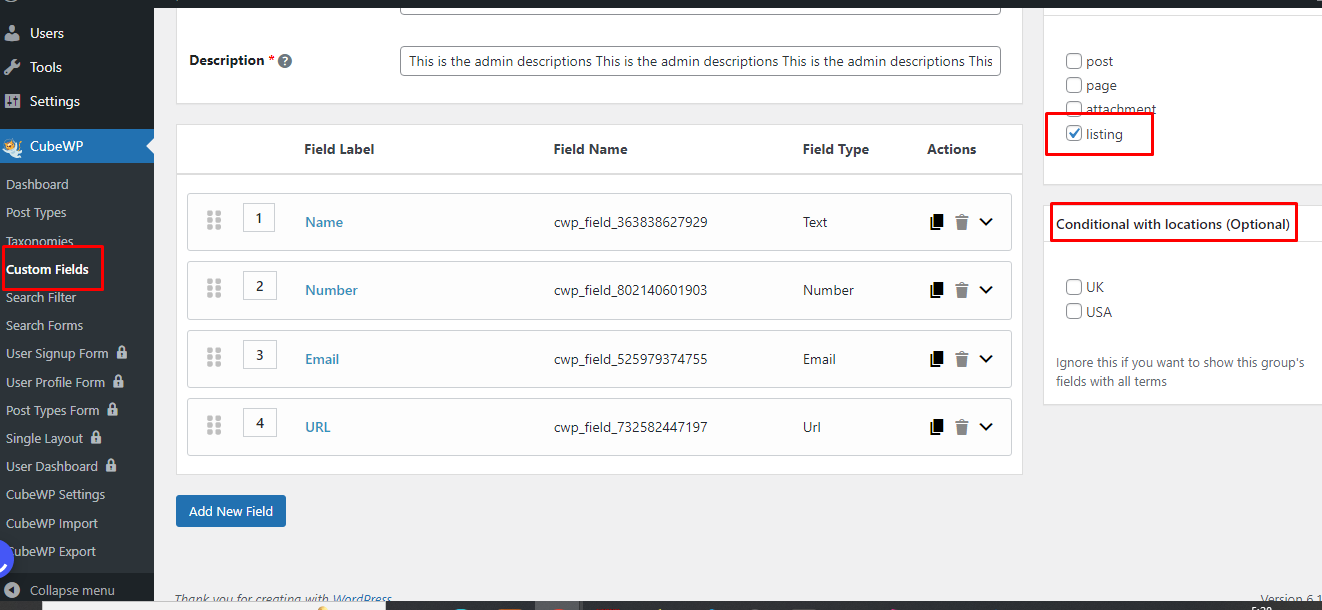
Task: Open the Number field label link
Action: [331, 290]
